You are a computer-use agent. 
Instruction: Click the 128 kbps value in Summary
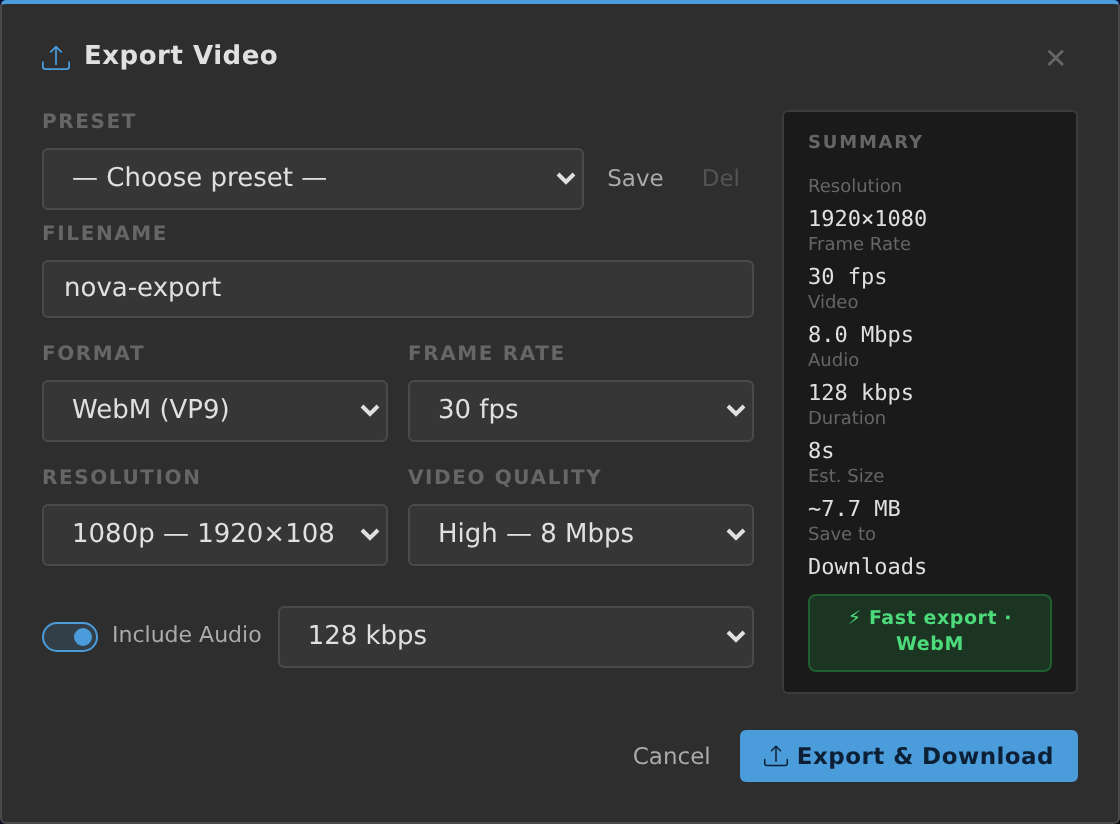[x=861, y=393]
